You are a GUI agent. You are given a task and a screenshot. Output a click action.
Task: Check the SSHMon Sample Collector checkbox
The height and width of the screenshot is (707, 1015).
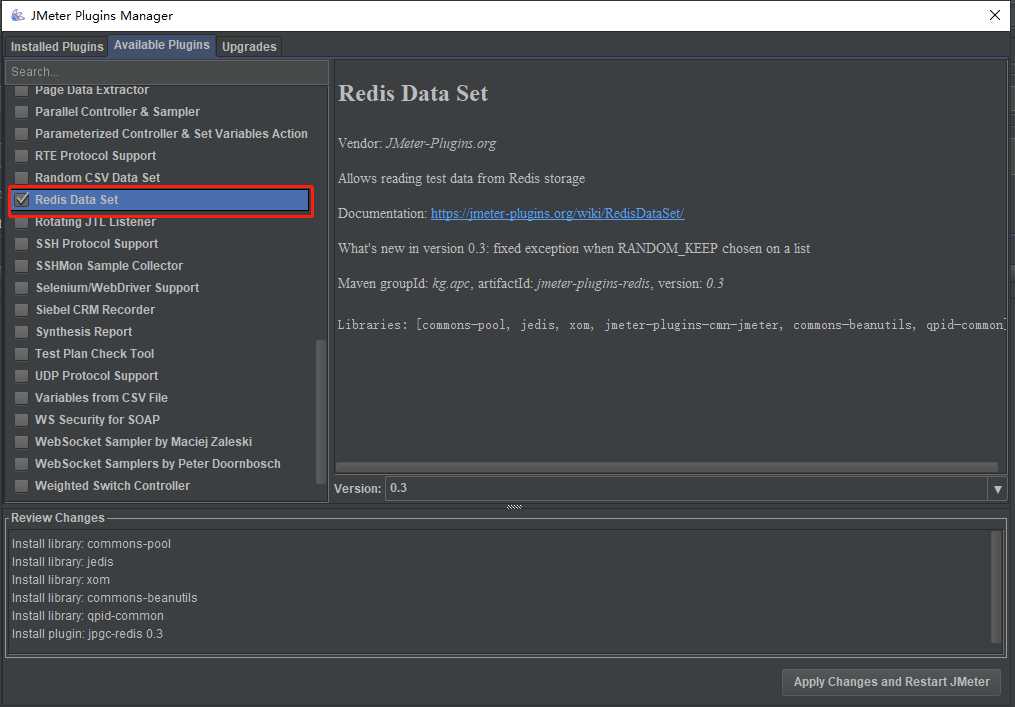point(21,266)
